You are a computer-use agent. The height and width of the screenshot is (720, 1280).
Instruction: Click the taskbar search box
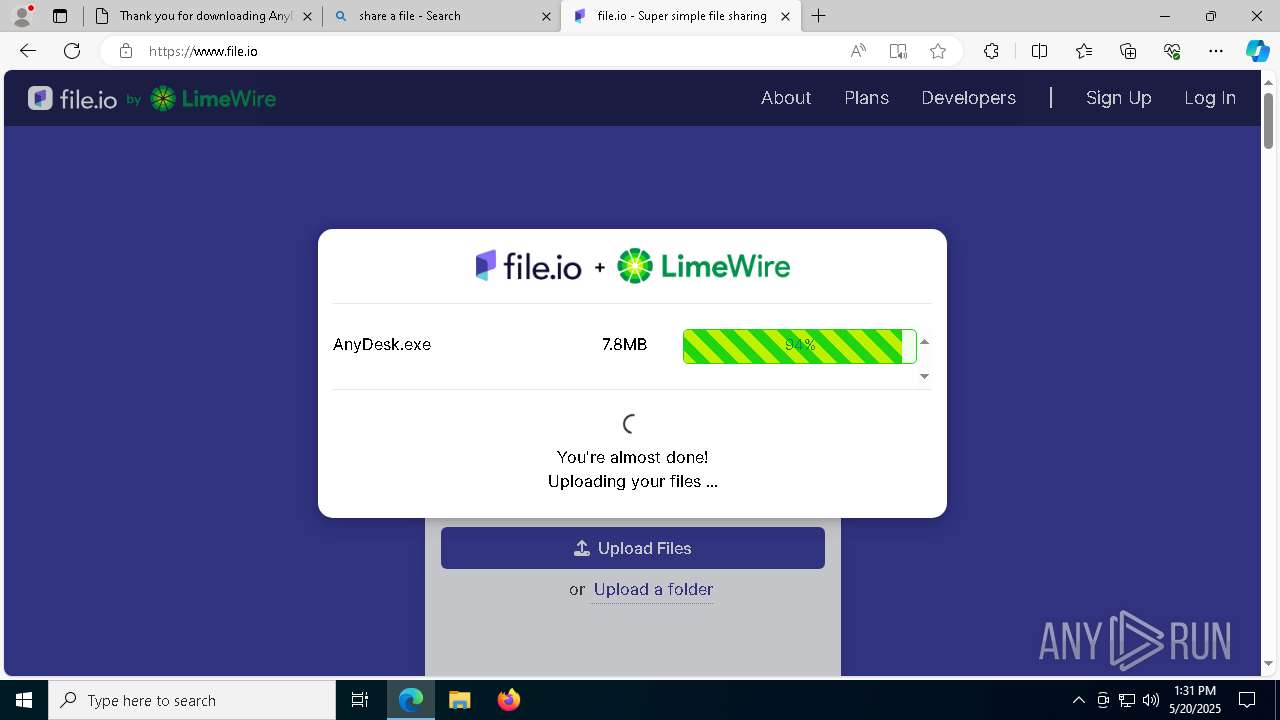[192, 700]
